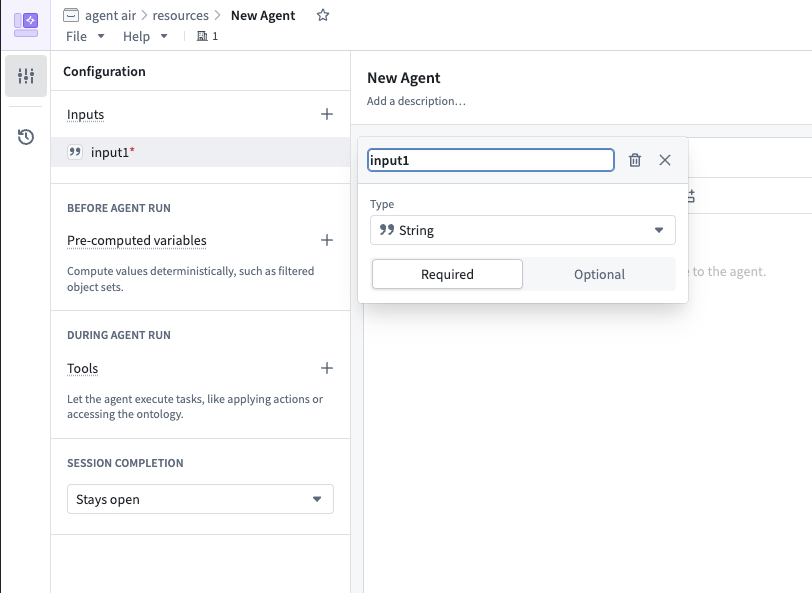Open the File menu
Image resolution: width=812 pixels, height=593 pixels.
85,36
